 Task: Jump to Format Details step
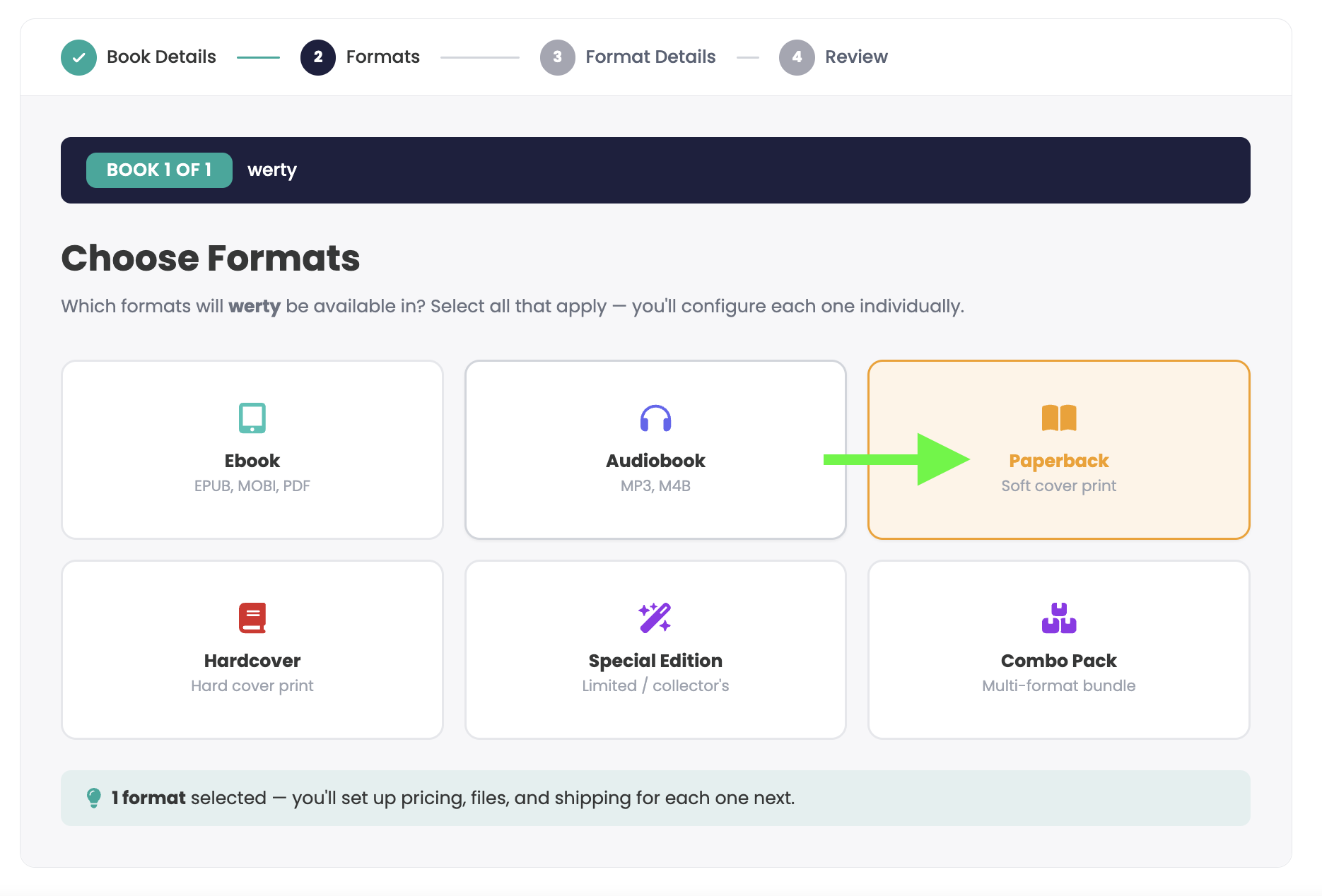650,57
